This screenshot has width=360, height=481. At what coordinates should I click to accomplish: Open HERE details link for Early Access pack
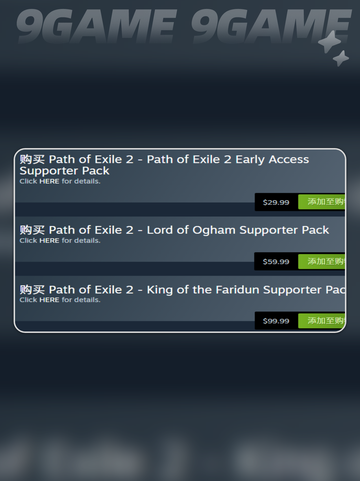click(x=49, y=181)
